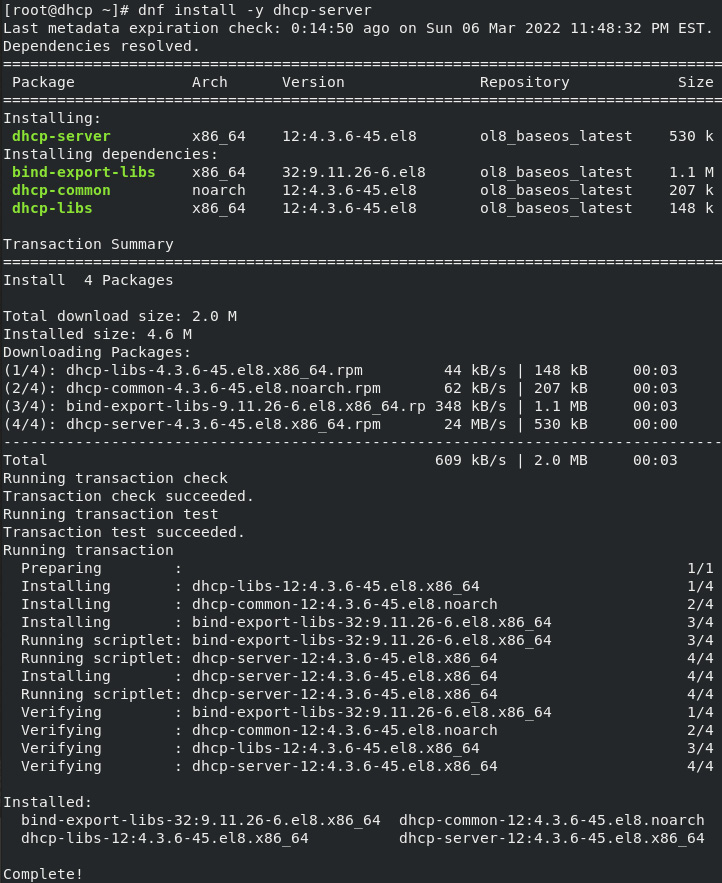Viewport: 722px width, 883px height.
Task: Click the green dhcp-server package name
Action: (x=61, y=136)
